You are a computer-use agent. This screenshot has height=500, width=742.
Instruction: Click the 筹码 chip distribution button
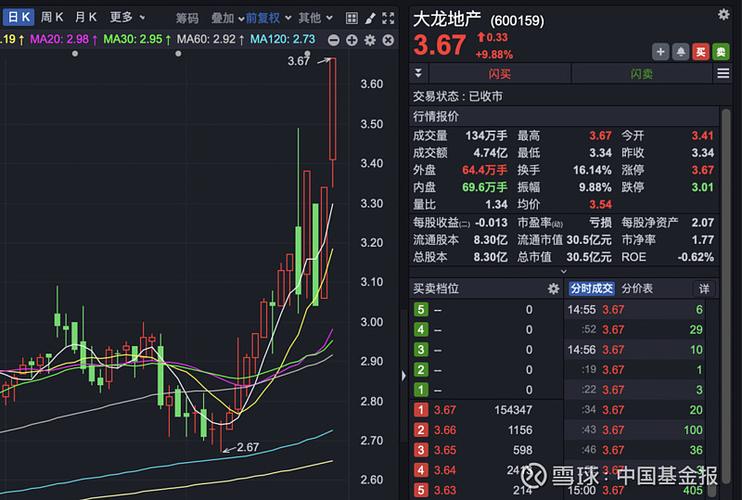[187, 18]
